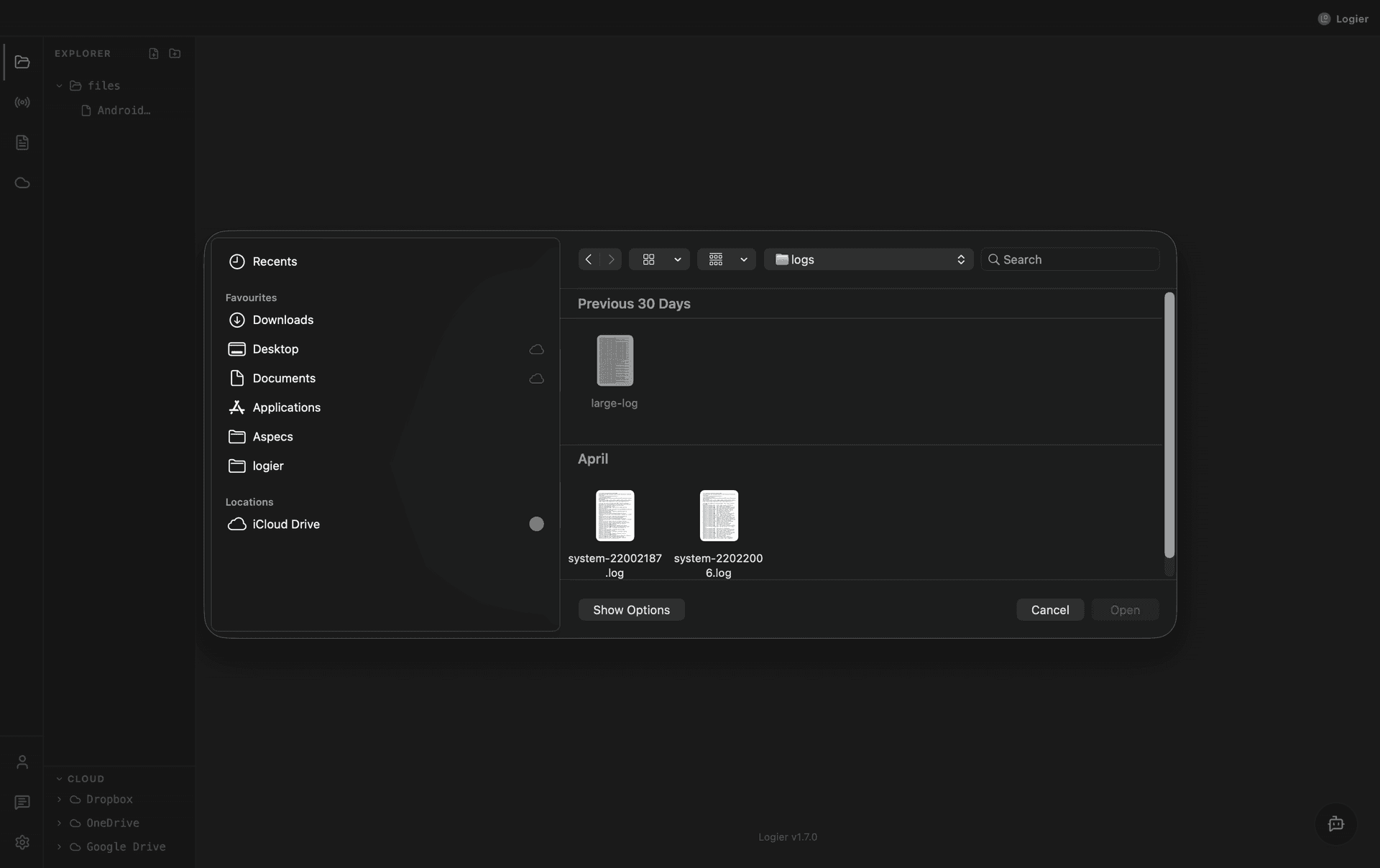Collapse the files folder in Explorer
The height and width of the screenshot is (868, 1380).
coord(59,86)
